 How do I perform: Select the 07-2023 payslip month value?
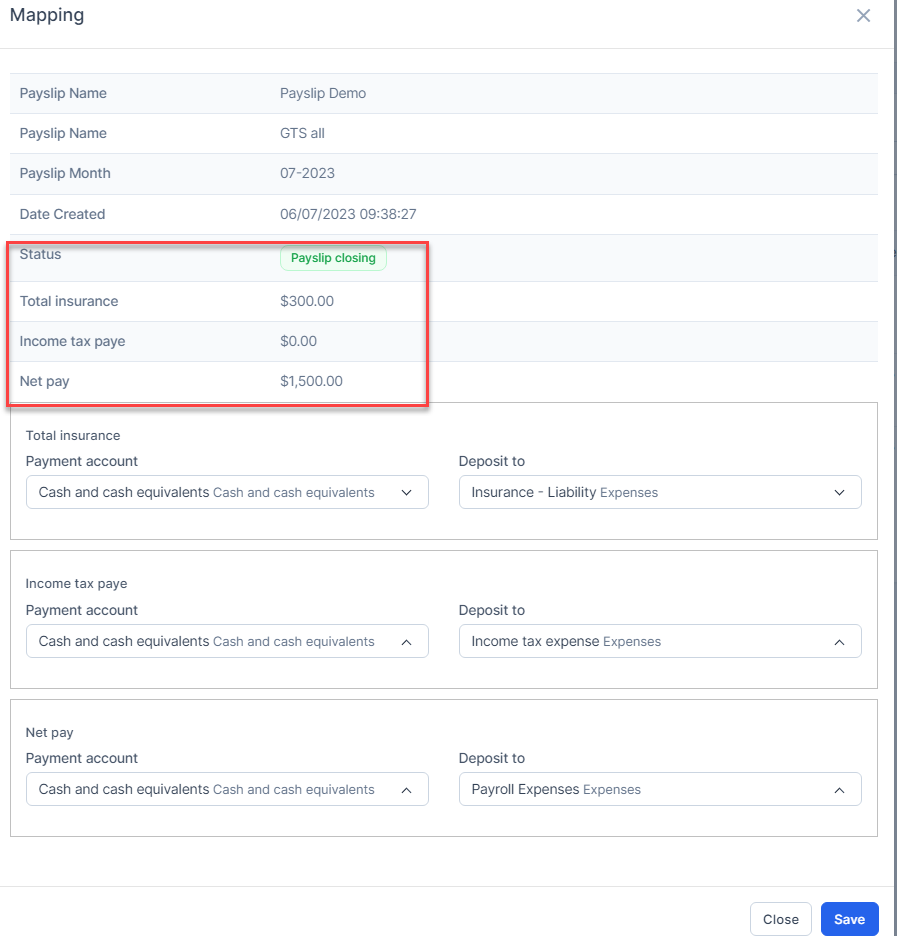tap(307, 173)
